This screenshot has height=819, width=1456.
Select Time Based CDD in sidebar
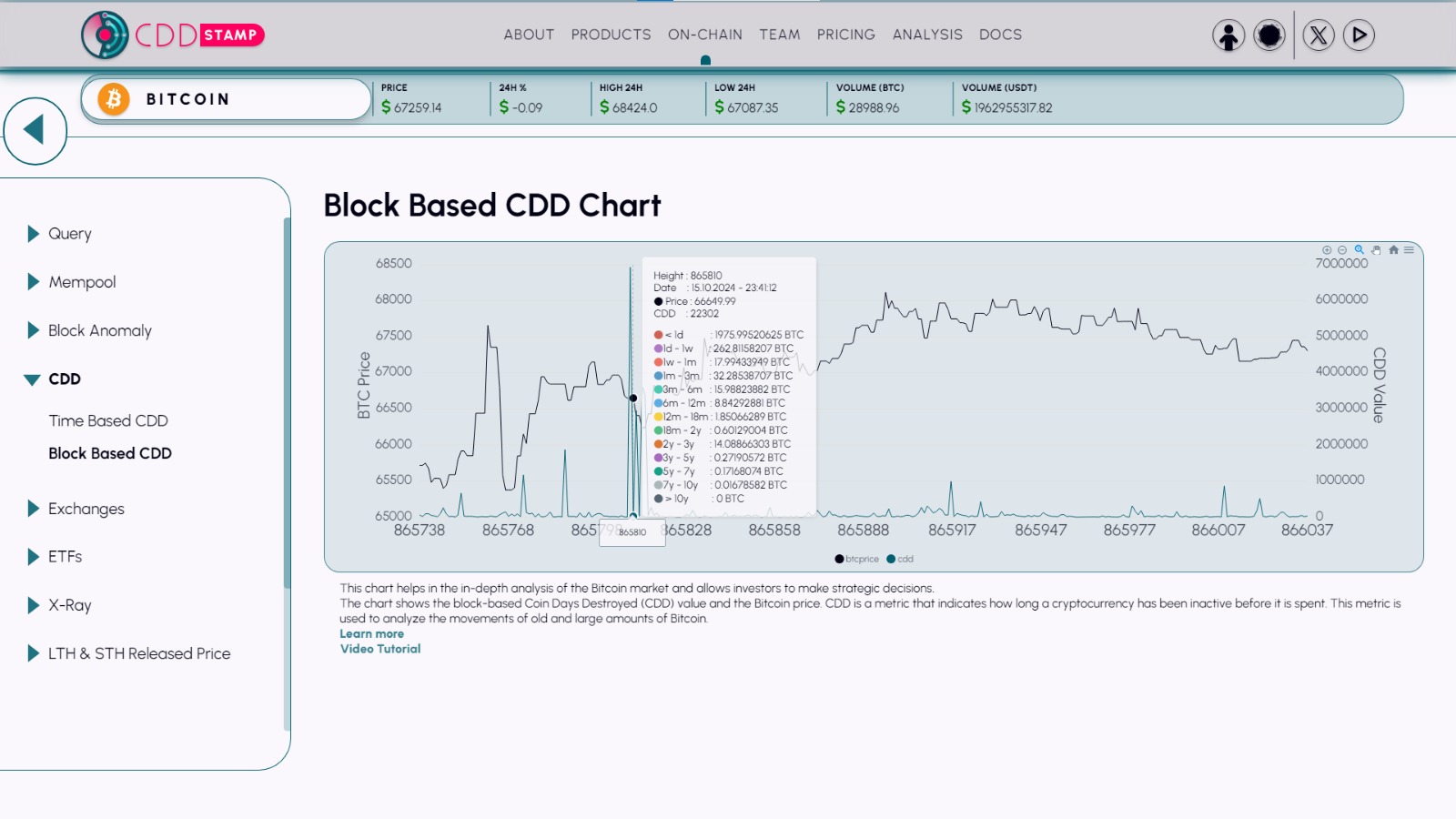tap(108, 420)
